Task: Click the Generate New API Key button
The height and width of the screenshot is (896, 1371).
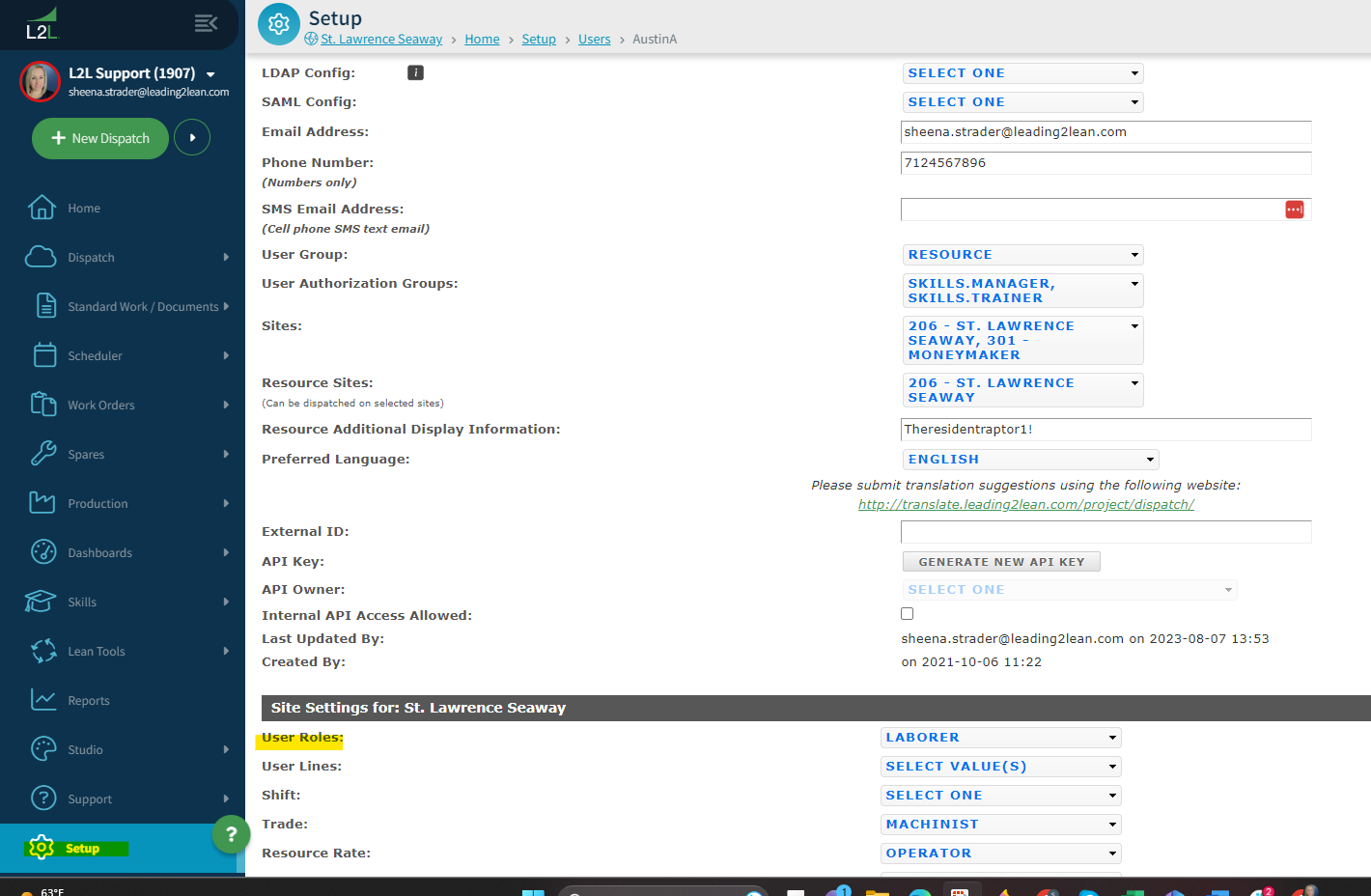Action: pyautogui.click(x=1001, y=562)
